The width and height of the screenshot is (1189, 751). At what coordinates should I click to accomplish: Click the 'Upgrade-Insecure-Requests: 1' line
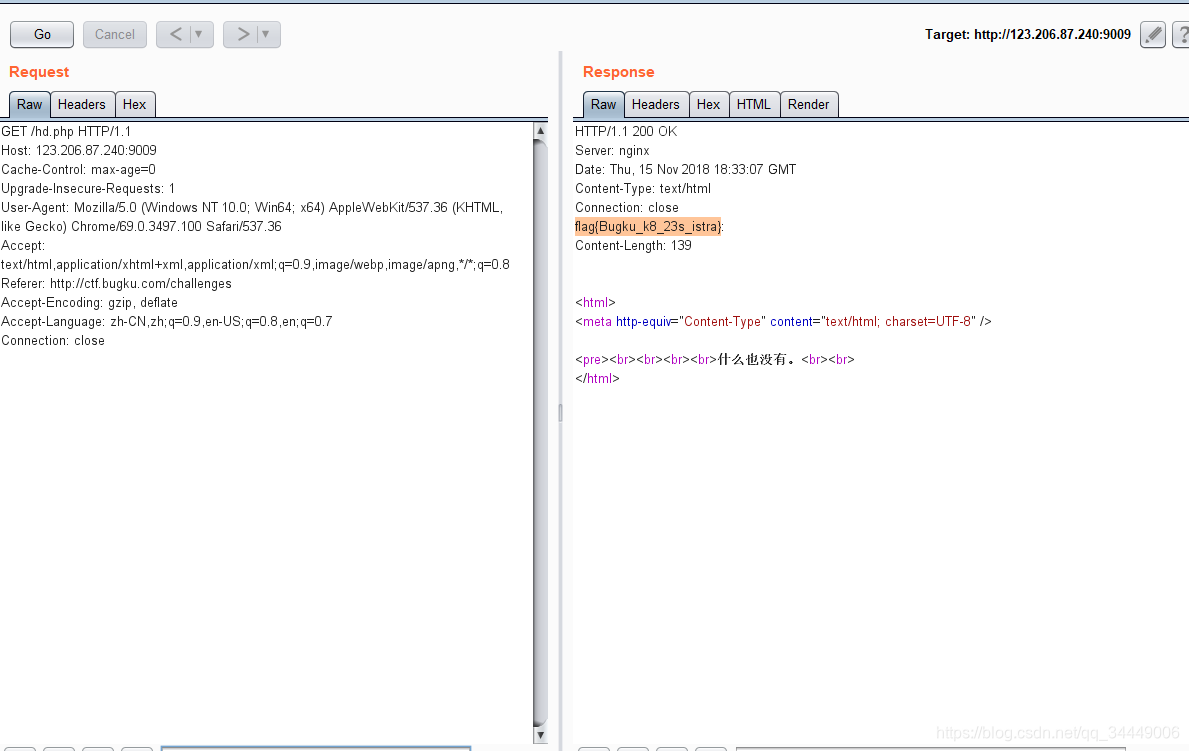pos(88,188)
